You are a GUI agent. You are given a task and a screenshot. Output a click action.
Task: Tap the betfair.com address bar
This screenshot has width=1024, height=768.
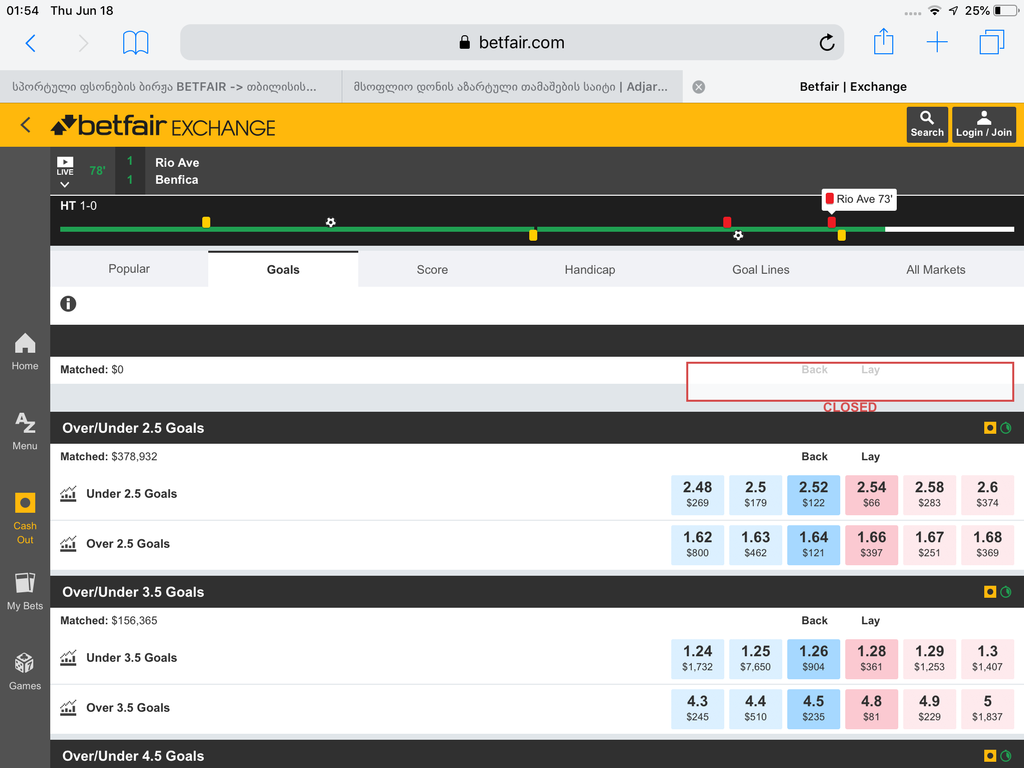click(x=512, y=42)
